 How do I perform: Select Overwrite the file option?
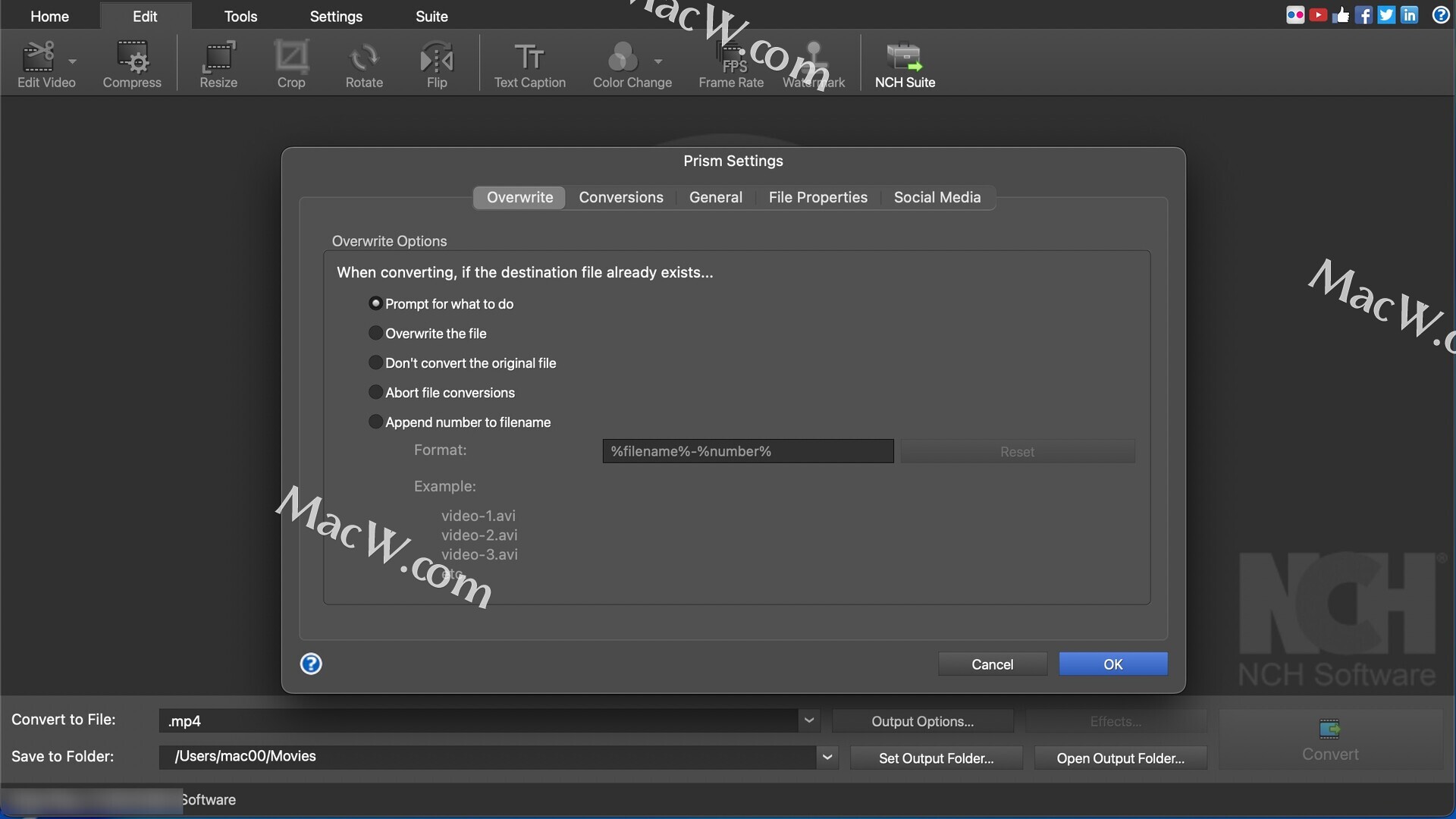(375, 334)
